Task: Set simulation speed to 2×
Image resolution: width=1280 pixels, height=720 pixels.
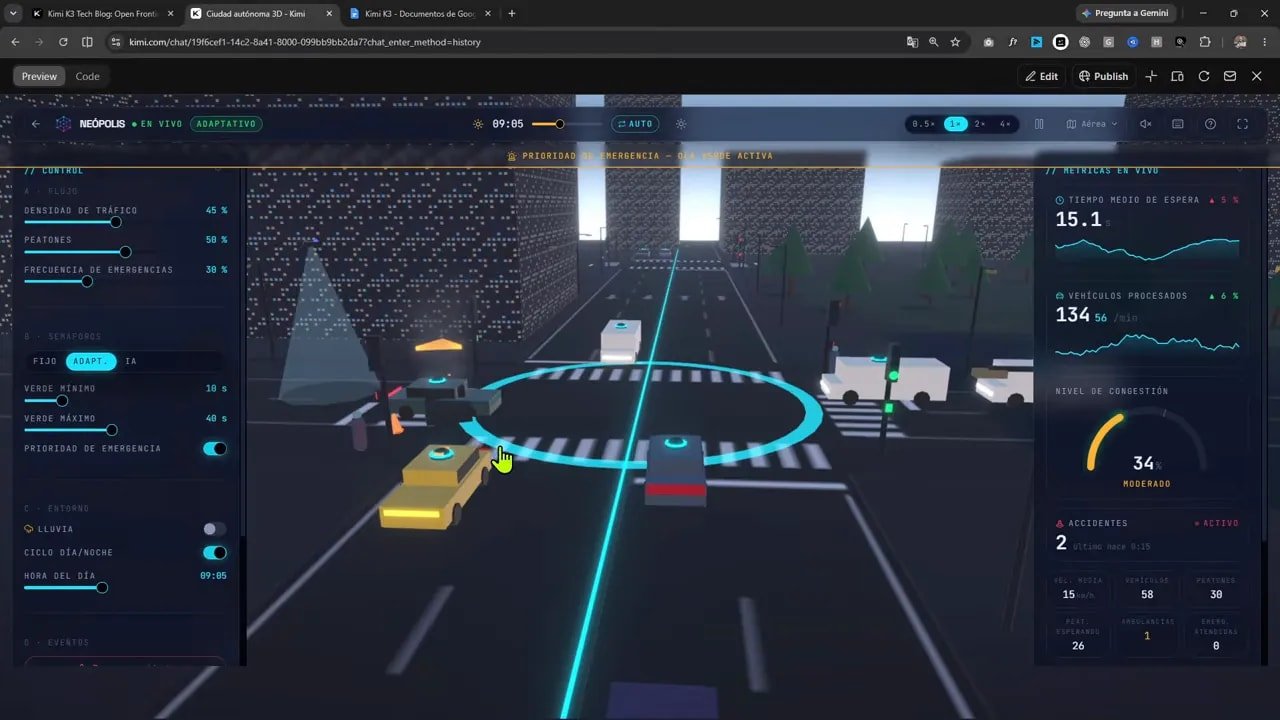Action: pos(980,124)
